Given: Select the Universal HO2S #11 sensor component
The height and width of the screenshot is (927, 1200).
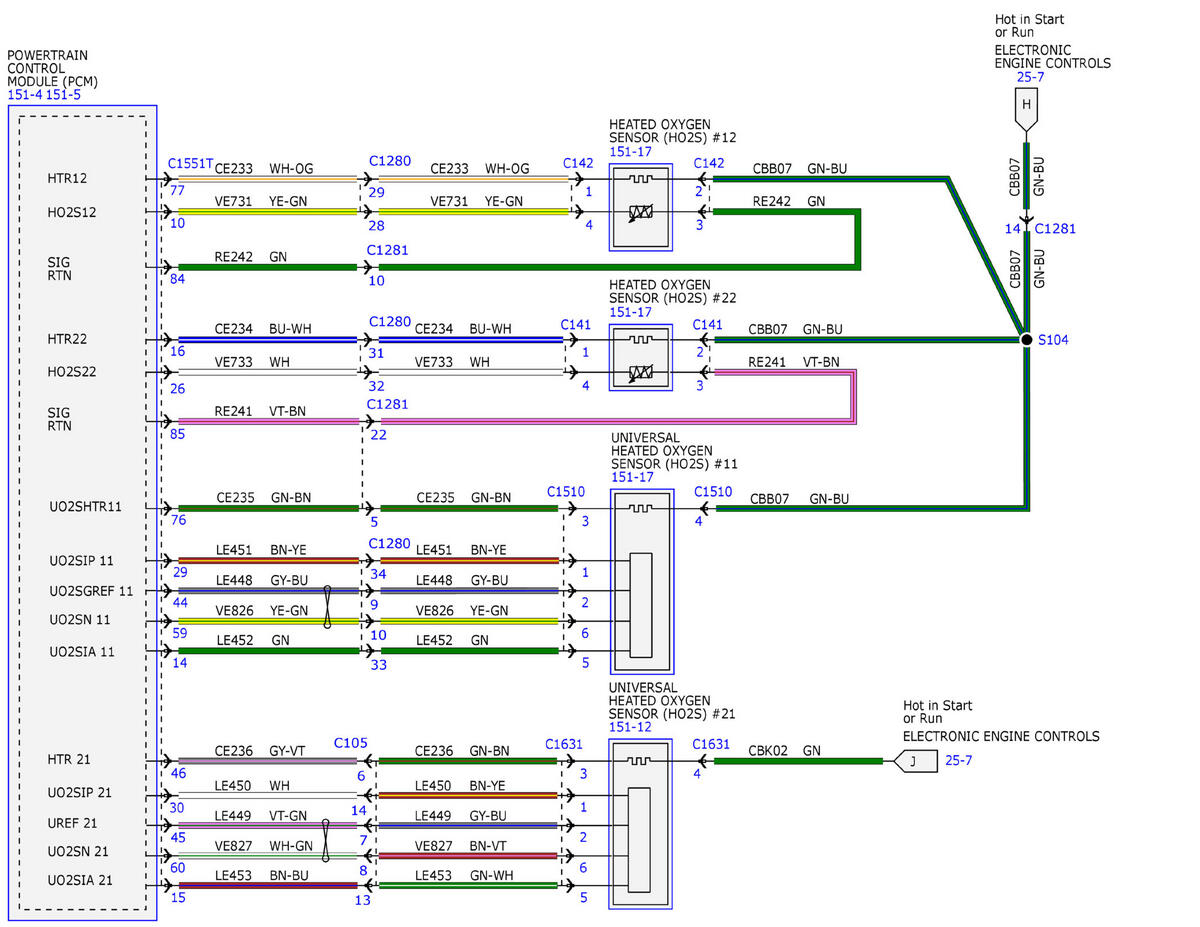Looking at the screenshot, I should (x=641, y=581).
